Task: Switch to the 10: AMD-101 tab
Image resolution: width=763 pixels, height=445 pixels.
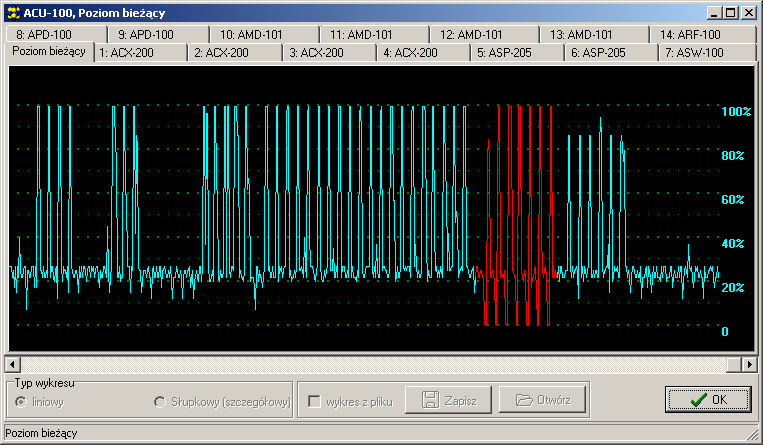Action: tap(264, 35)
